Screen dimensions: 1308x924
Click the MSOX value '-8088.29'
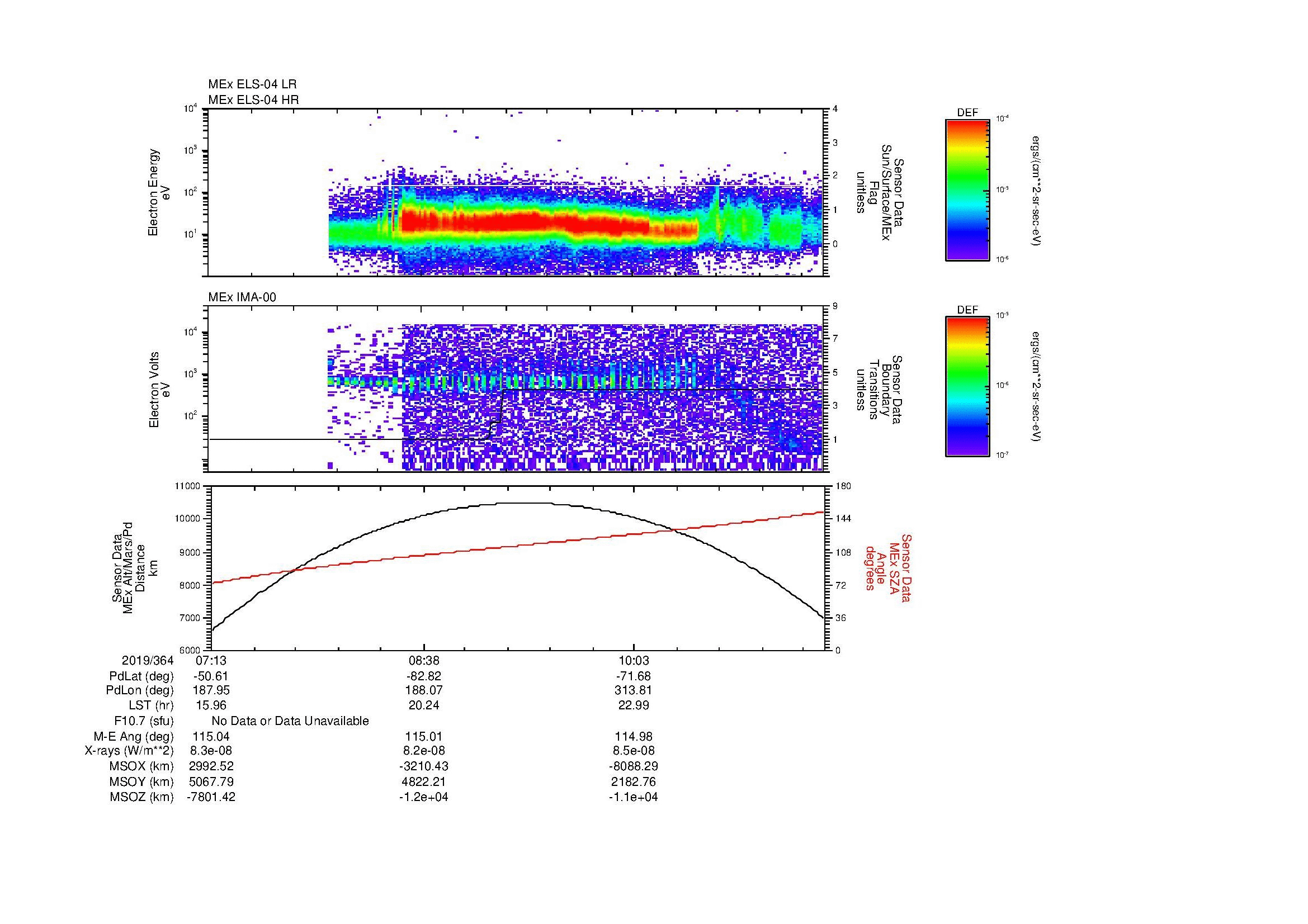(x=634, y=766)
